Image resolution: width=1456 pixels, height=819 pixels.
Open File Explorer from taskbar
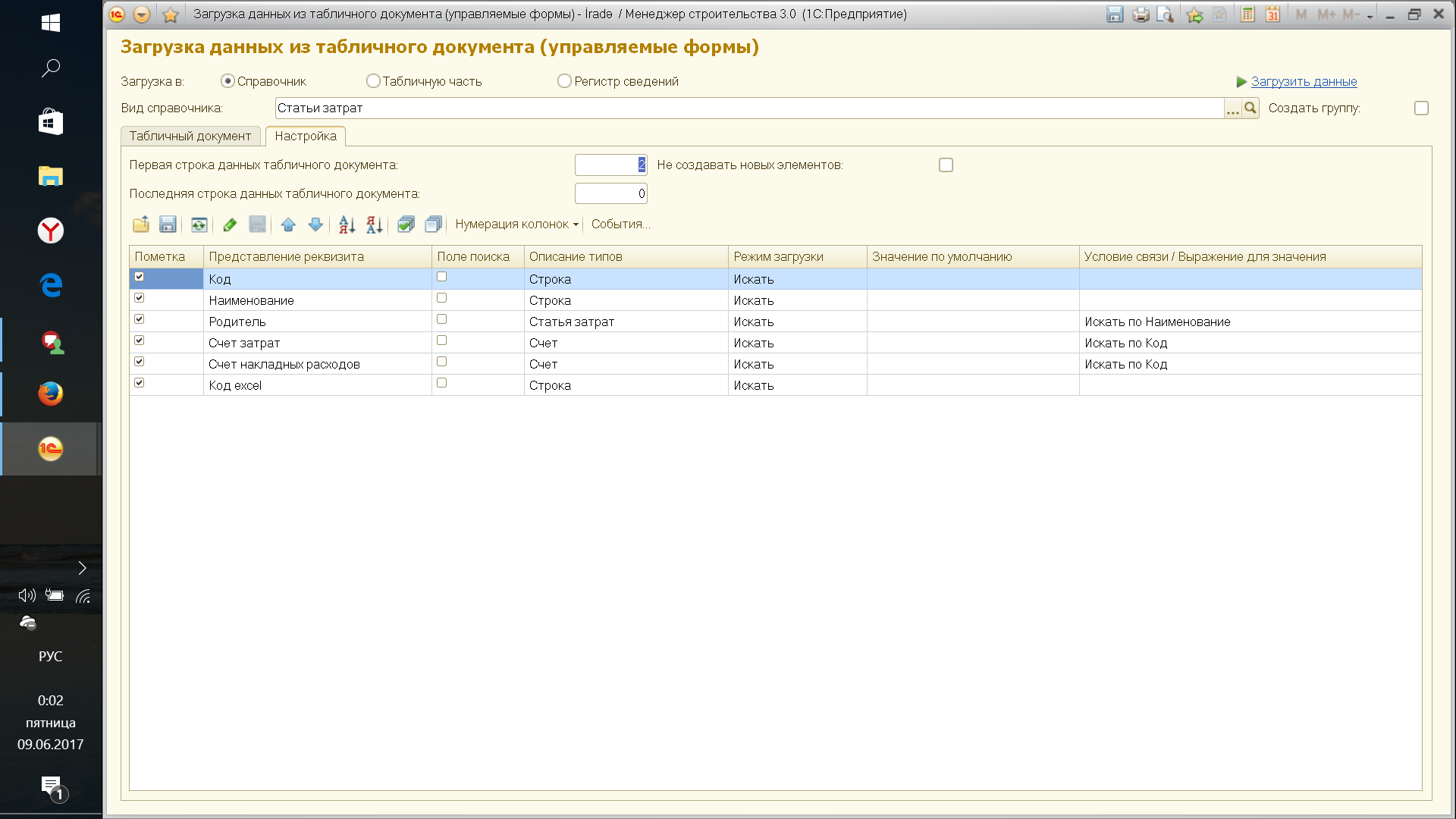(x=51, y=177)
